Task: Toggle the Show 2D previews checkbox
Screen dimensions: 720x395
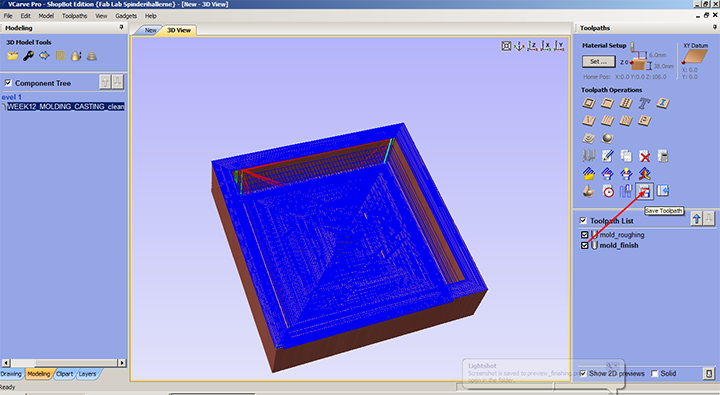Action: click(x=583, y=373)
